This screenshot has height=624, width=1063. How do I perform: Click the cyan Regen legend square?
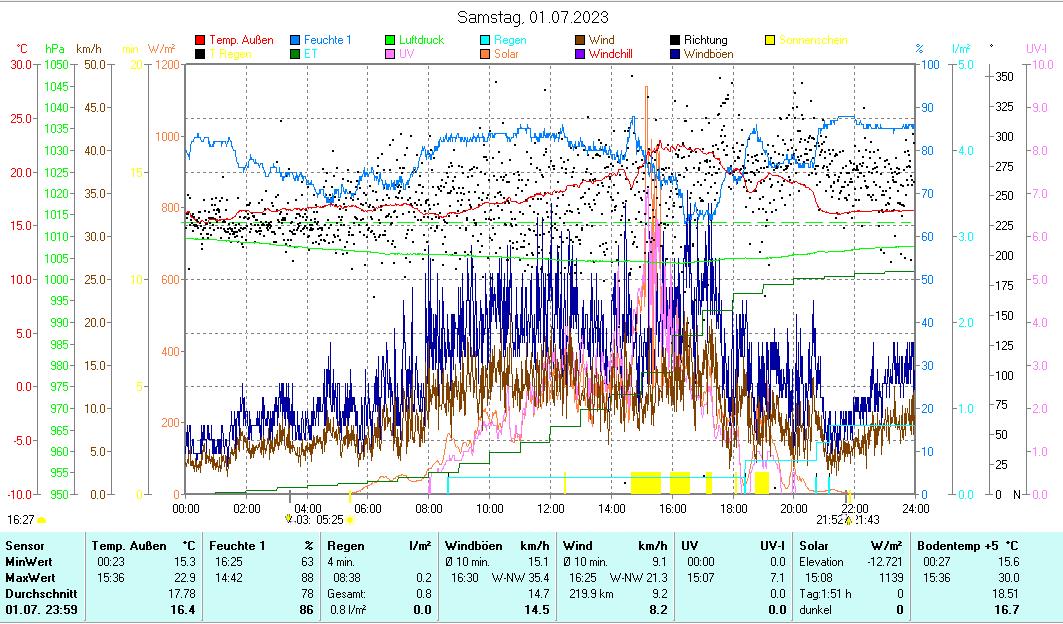[485, 41]
